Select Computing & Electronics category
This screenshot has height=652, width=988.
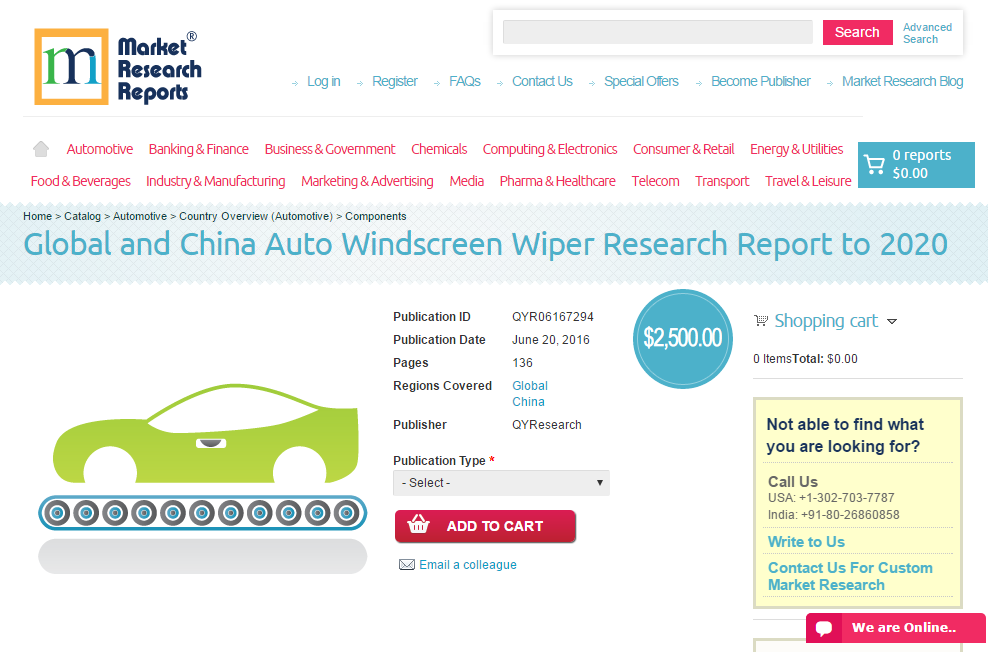pyautogui.click(x=549, y=149)
